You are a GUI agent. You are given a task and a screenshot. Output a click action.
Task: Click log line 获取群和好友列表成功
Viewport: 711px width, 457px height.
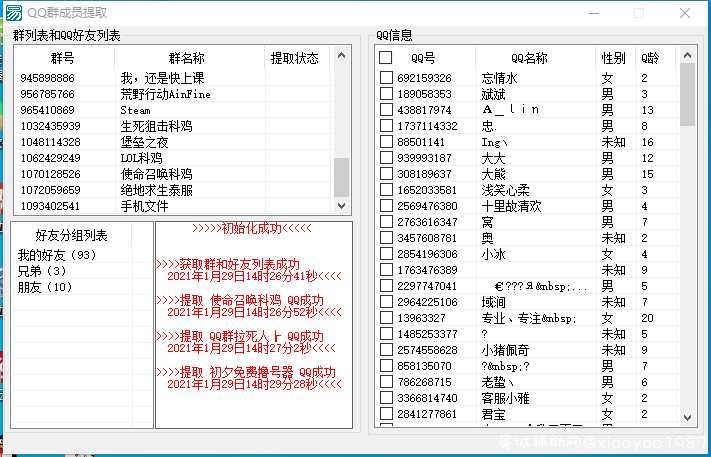pos(228,264)
